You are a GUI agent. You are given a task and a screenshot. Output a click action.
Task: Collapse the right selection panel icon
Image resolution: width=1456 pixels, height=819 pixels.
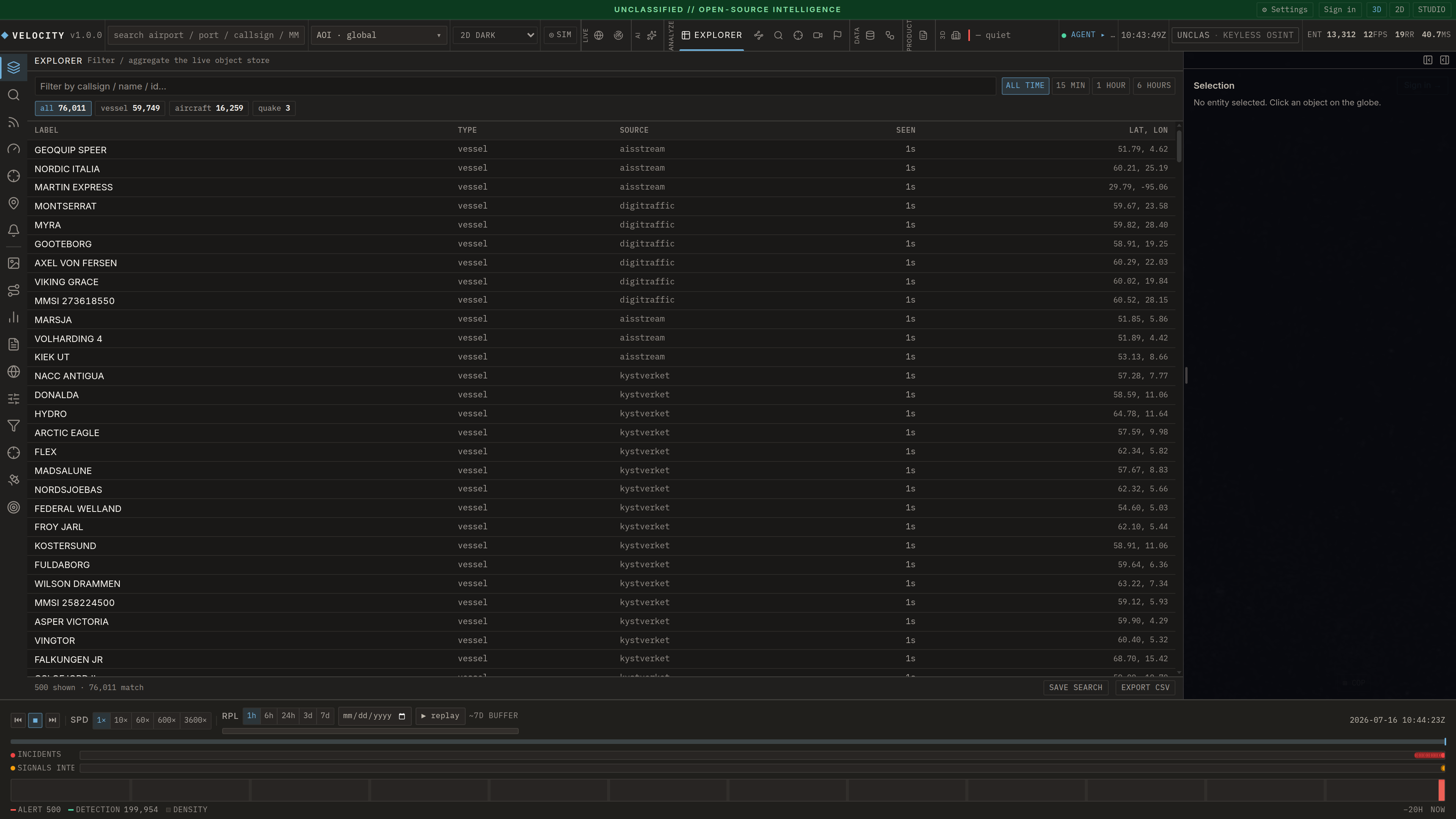[x=1445, y=60]
